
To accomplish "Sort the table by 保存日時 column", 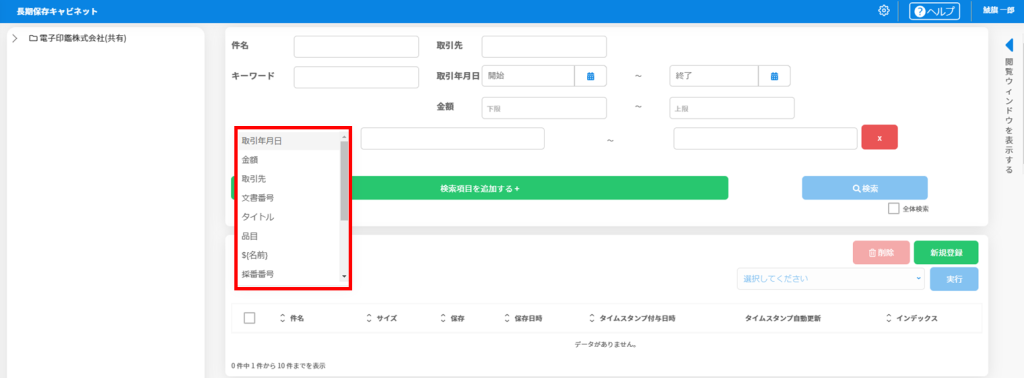I will click(524, 319).
